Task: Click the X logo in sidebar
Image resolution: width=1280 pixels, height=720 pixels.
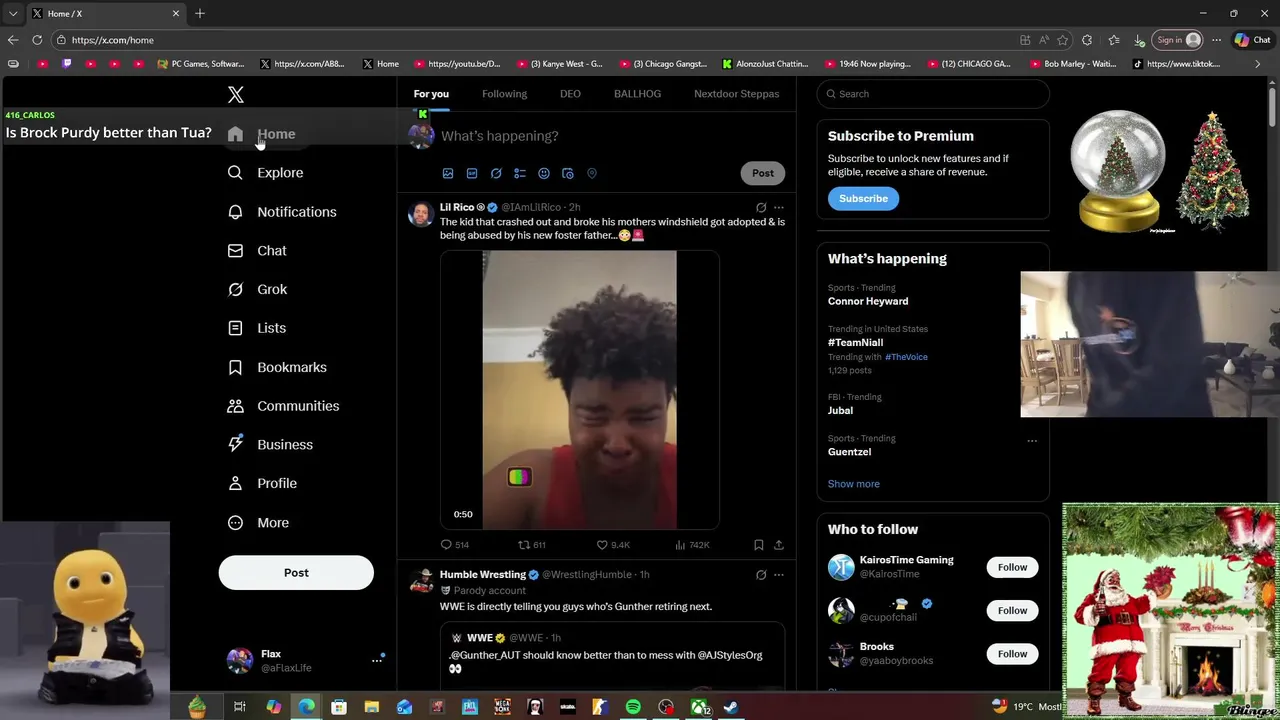Action: click(x=236, y=94)
